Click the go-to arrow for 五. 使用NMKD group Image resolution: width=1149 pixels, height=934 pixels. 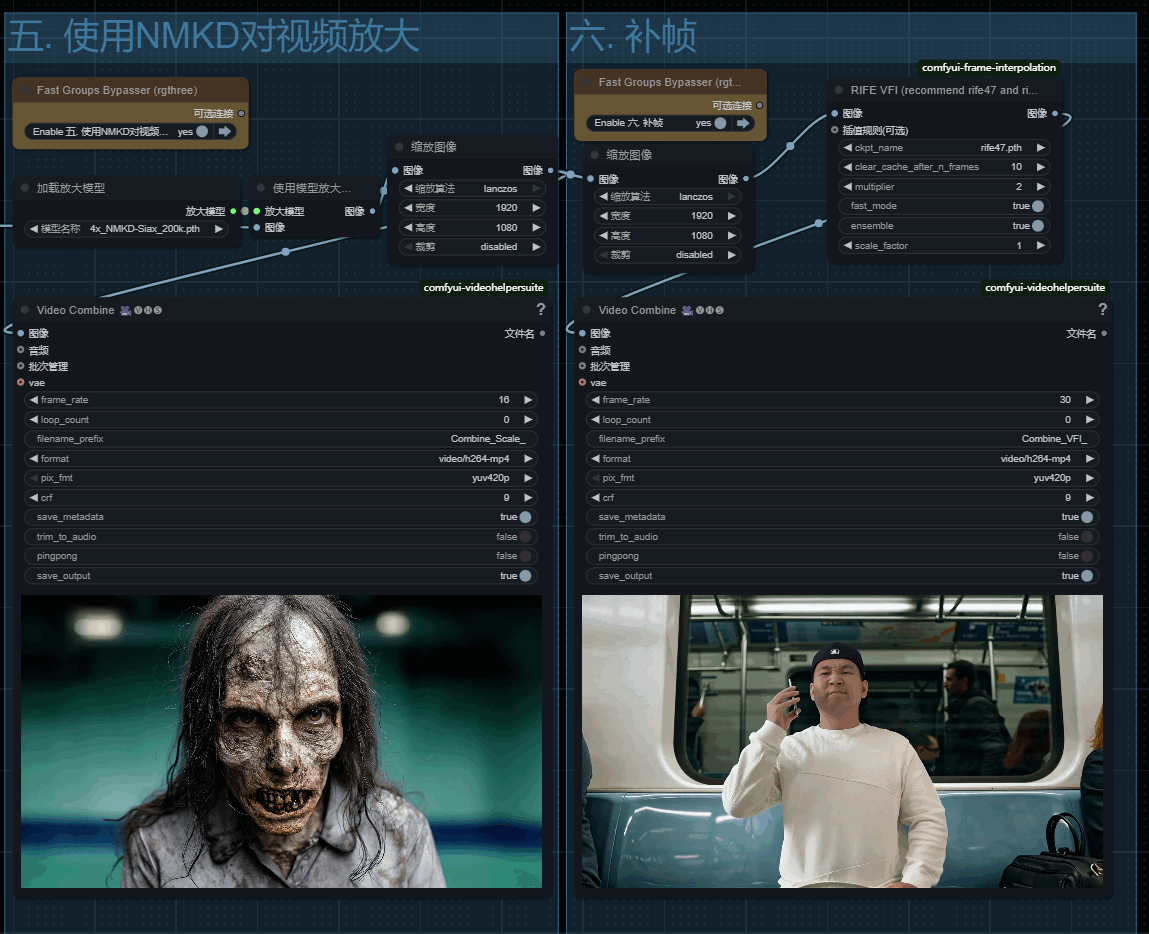pos(225,131)
